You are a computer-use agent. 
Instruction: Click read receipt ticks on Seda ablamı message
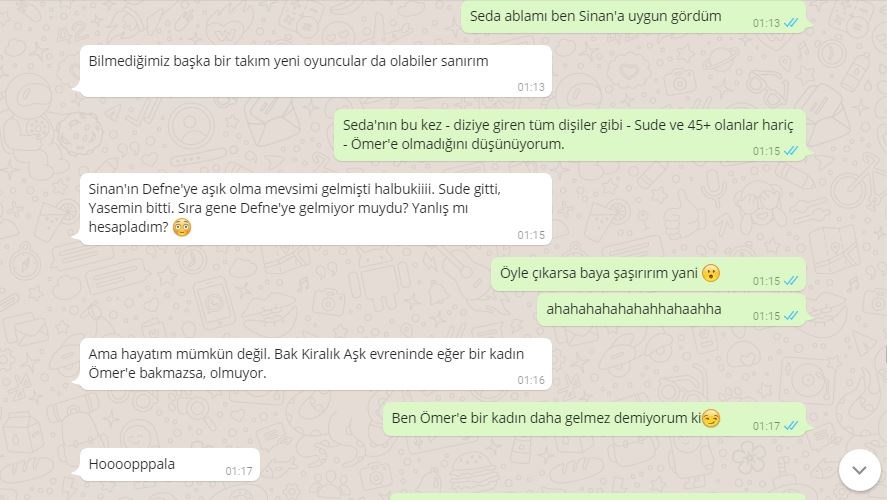[791, 23]
